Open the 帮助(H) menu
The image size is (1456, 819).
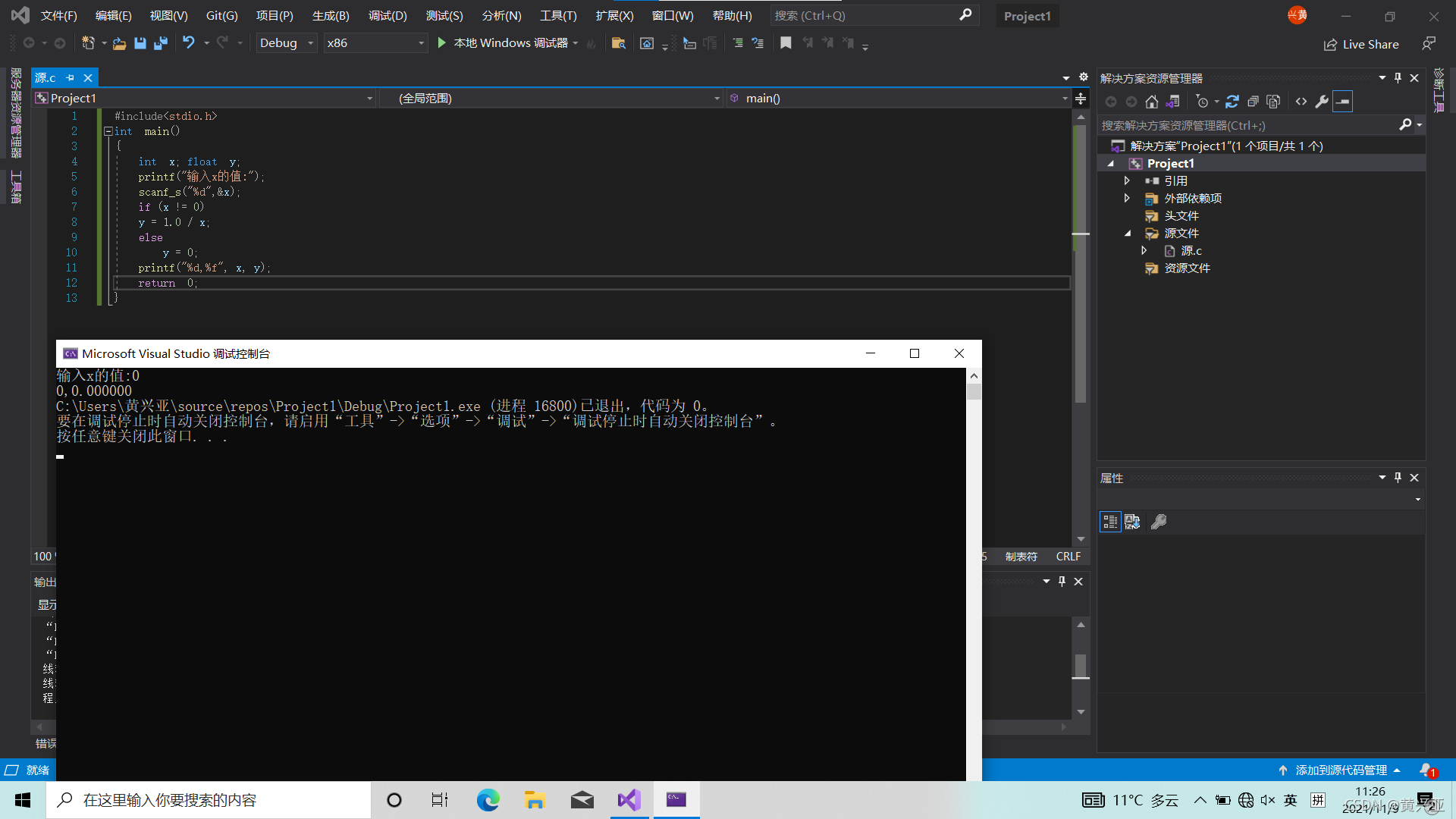[x=732, y=16]
